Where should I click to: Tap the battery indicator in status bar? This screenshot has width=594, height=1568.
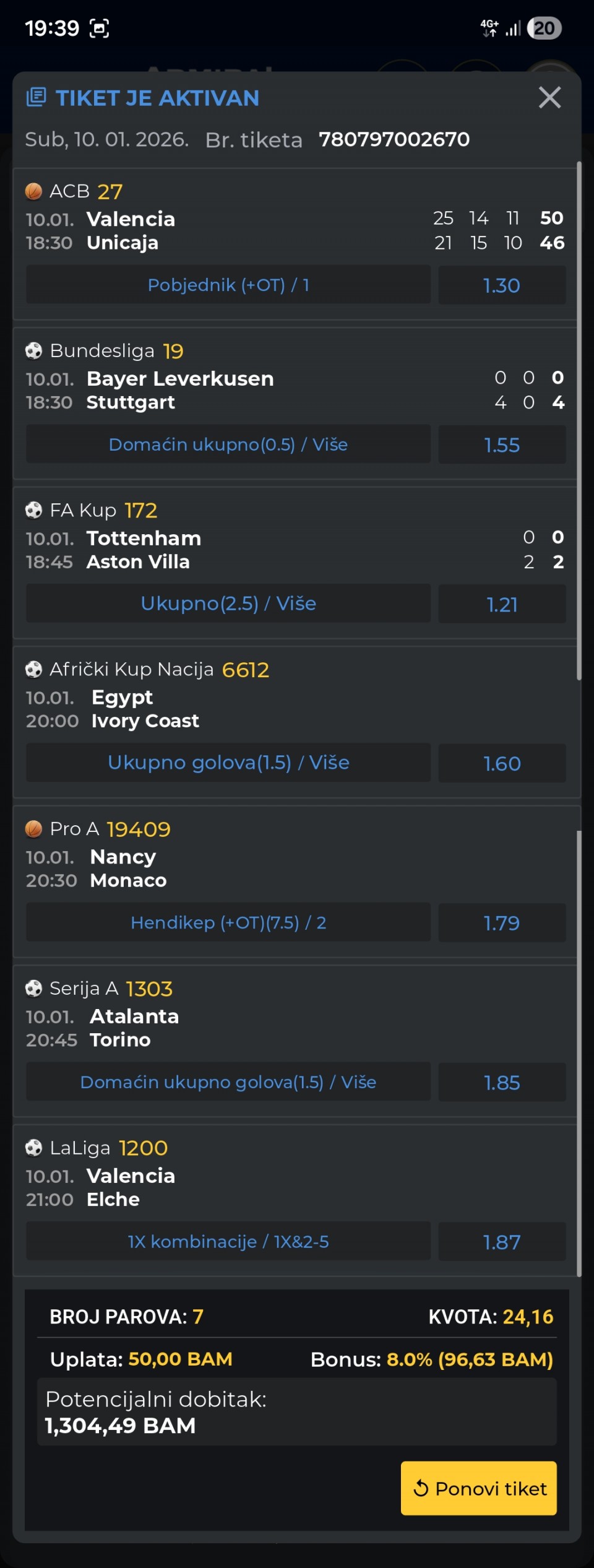(544, 28)
